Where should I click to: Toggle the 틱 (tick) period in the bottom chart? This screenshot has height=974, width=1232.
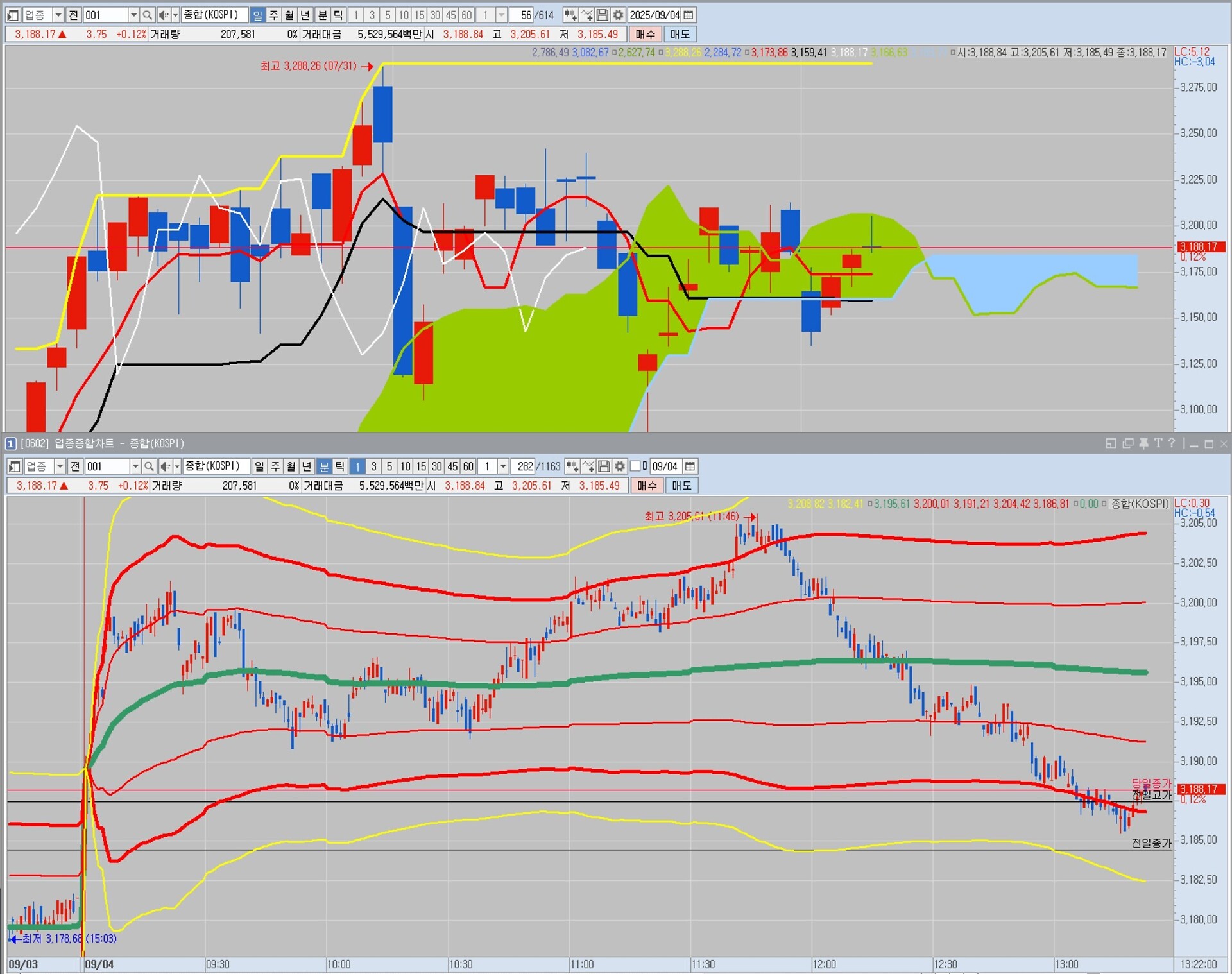340,466
